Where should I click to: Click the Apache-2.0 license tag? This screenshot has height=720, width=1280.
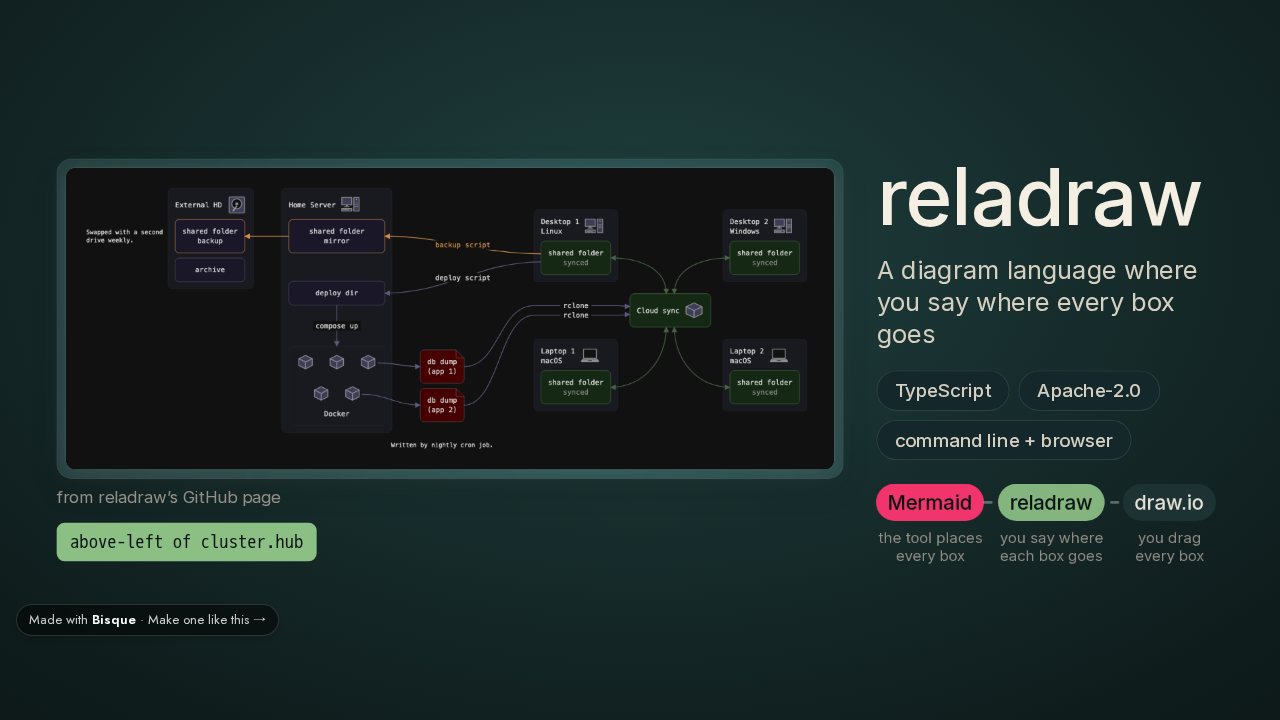[1089, 391]
